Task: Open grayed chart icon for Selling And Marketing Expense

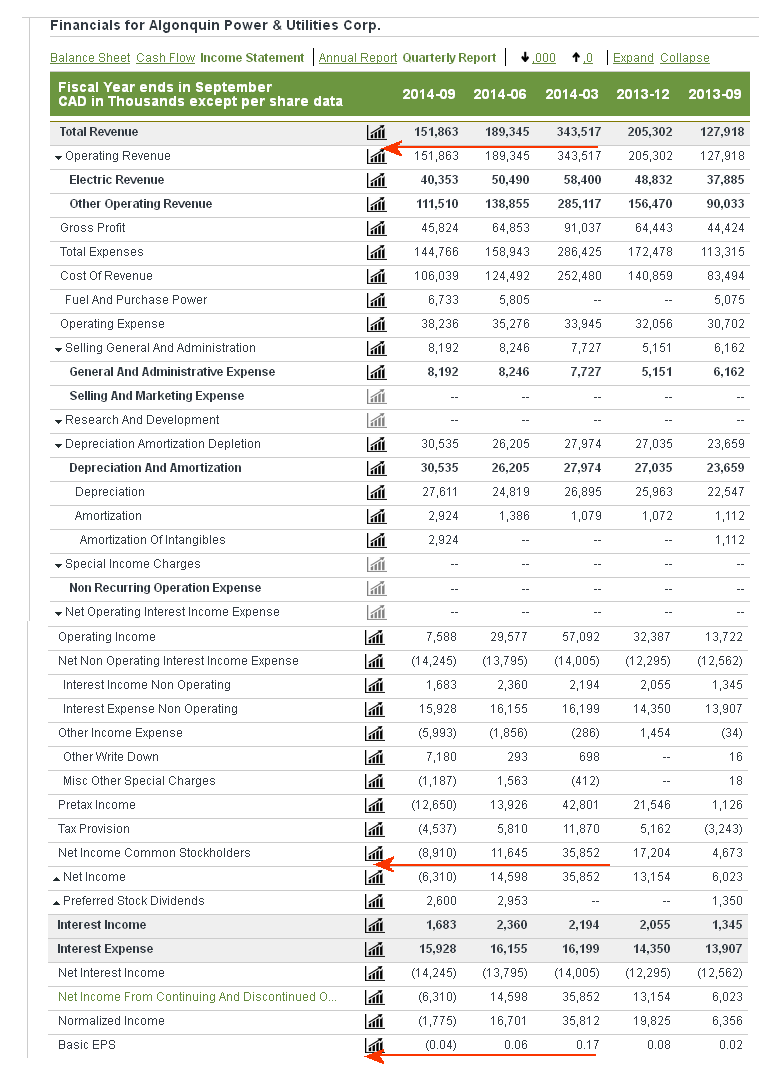Action: [x=376, y=396]
